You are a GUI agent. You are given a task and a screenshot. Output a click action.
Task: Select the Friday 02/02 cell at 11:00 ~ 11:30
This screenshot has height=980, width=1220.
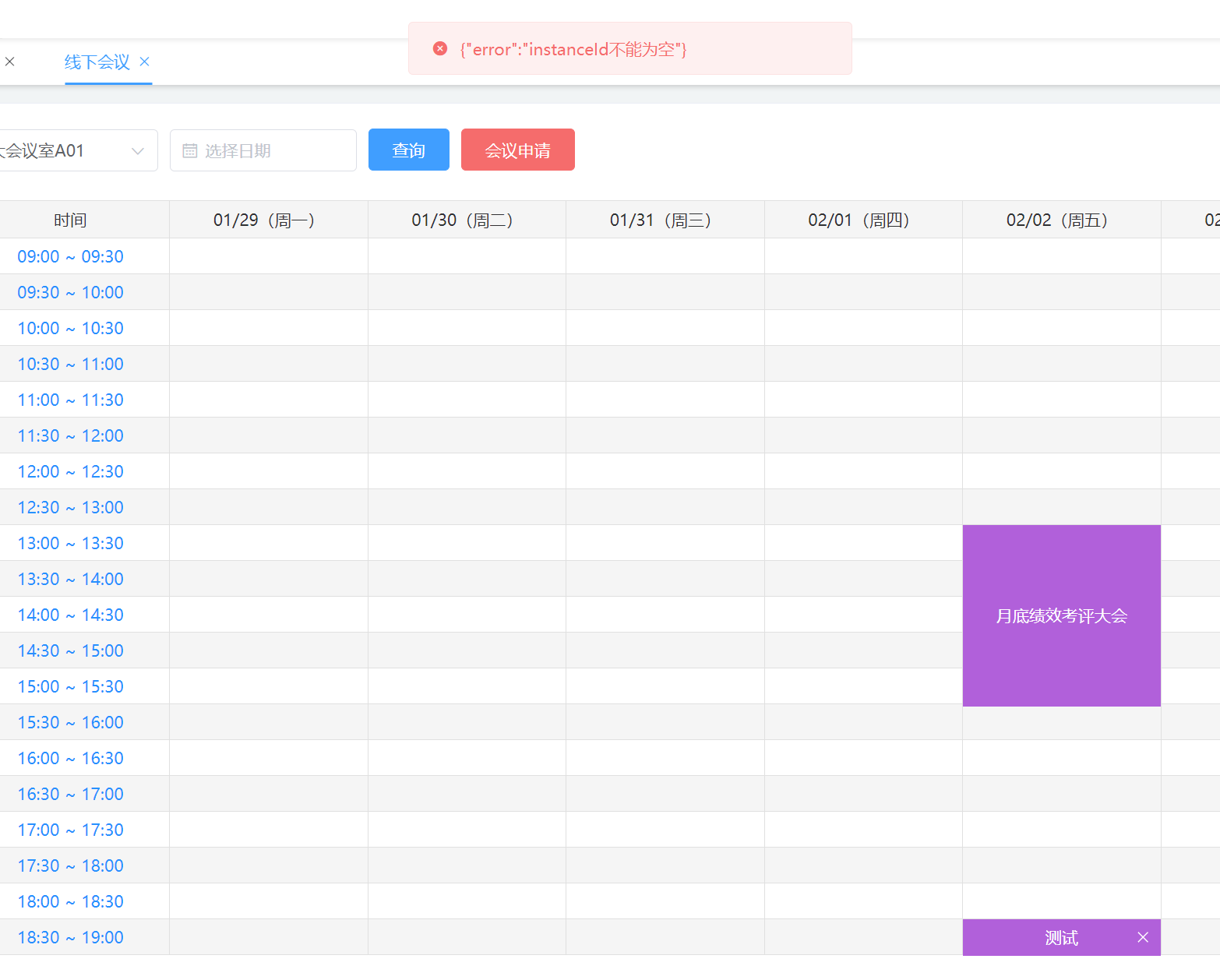pos(1062,400)
